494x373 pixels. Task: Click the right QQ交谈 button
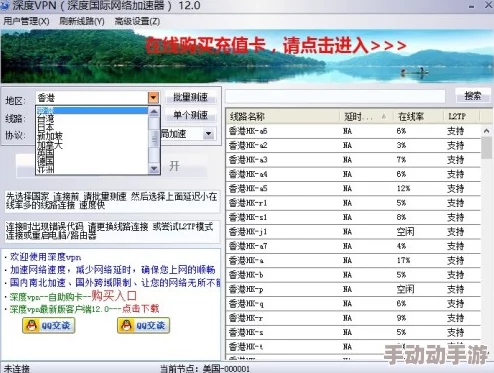[x=143, y=325]
